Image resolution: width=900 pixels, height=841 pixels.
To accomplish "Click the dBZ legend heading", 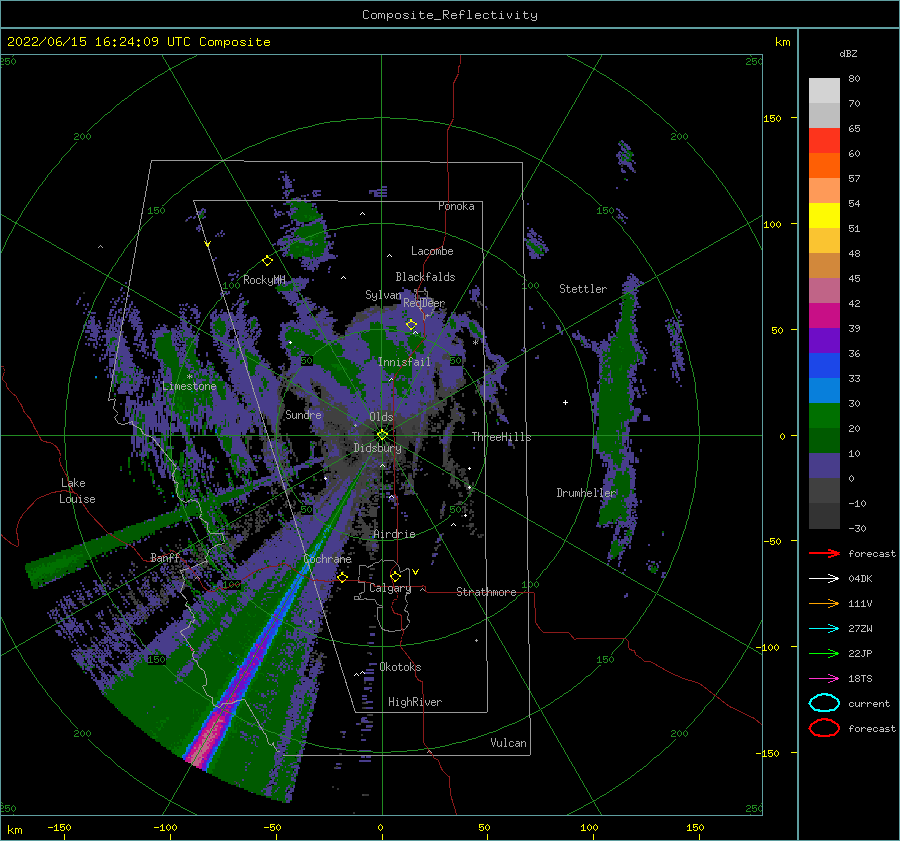I will tap(848, 53).
